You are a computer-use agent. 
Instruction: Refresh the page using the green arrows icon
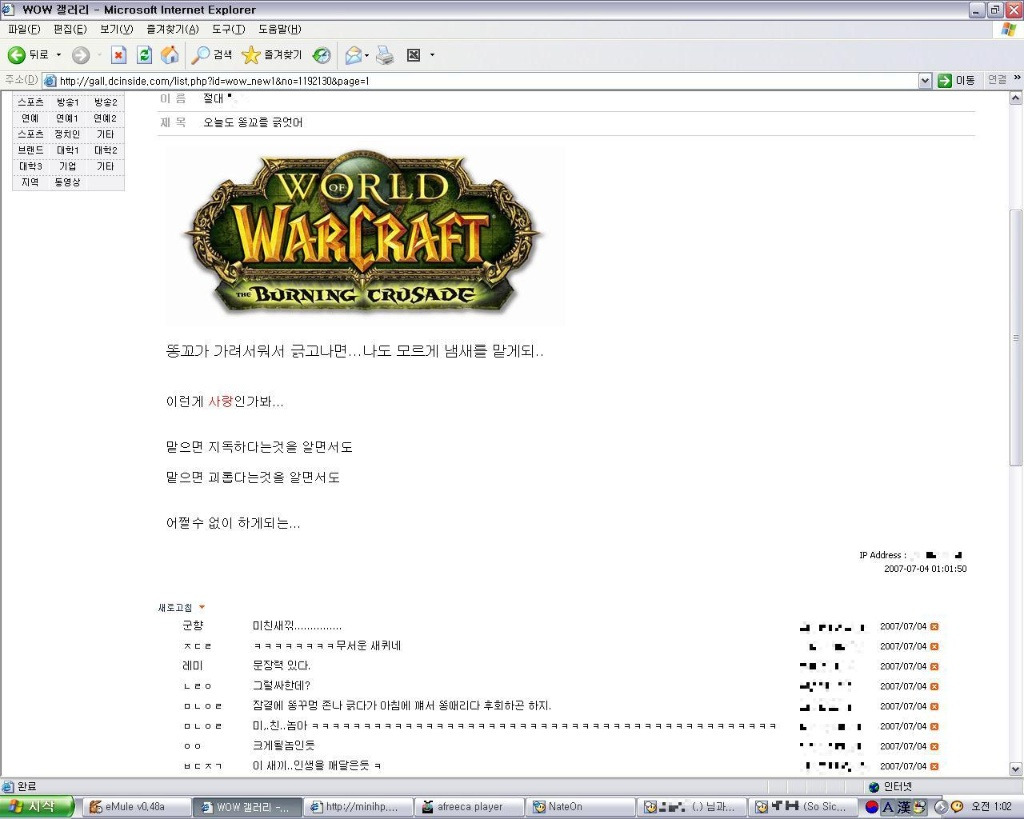pyautogui.click(x=144, y=56)
